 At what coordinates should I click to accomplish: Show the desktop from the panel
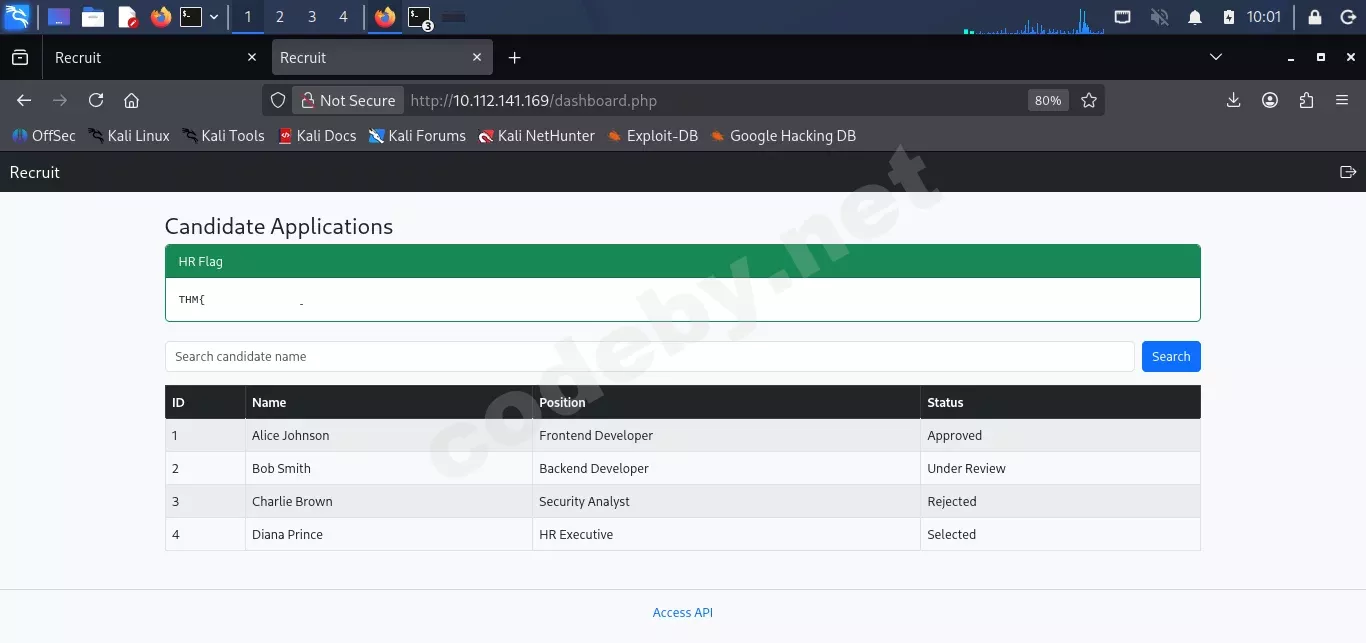coord(59,17)
